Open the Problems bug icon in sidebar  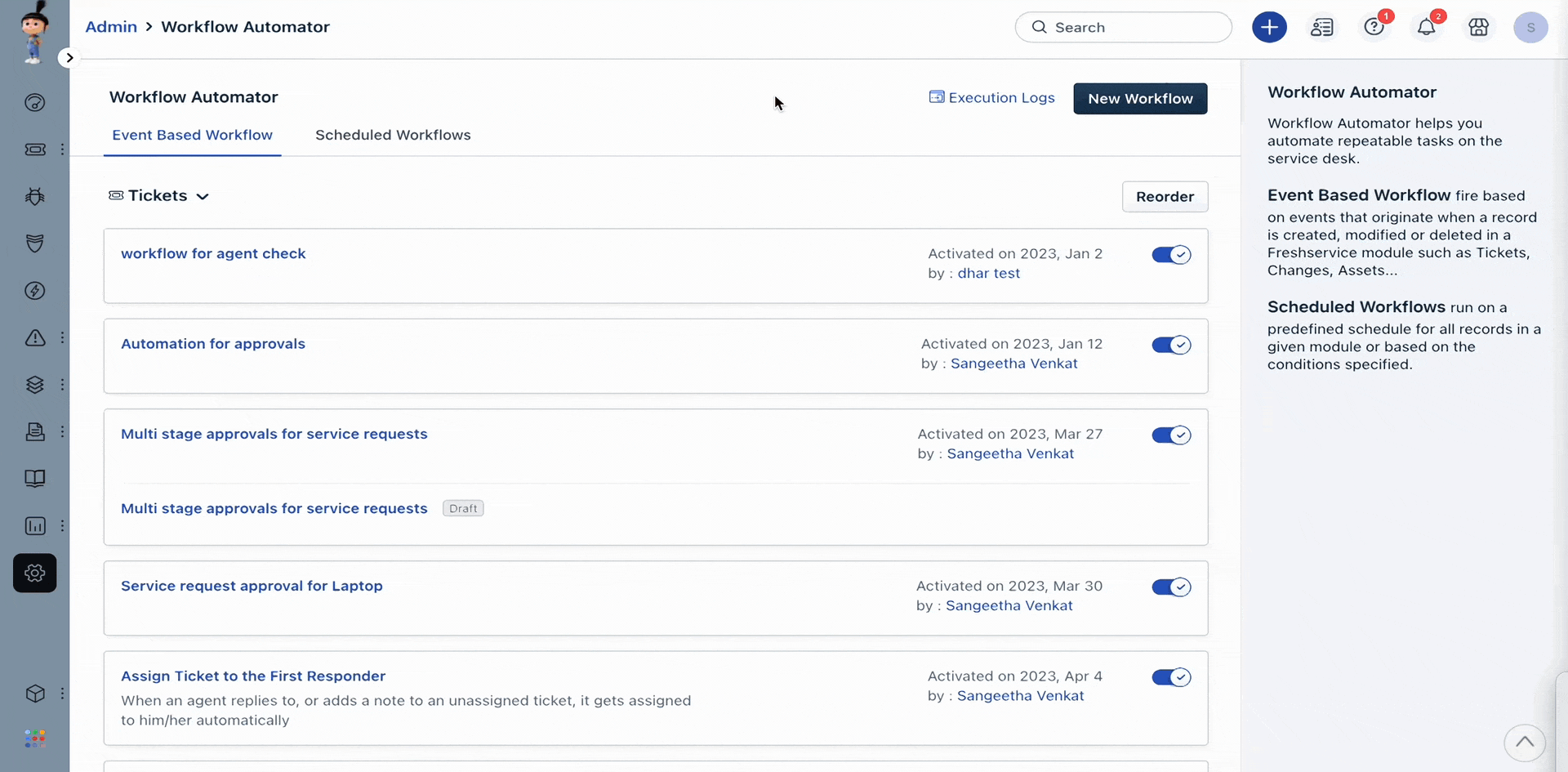point(34,196)
